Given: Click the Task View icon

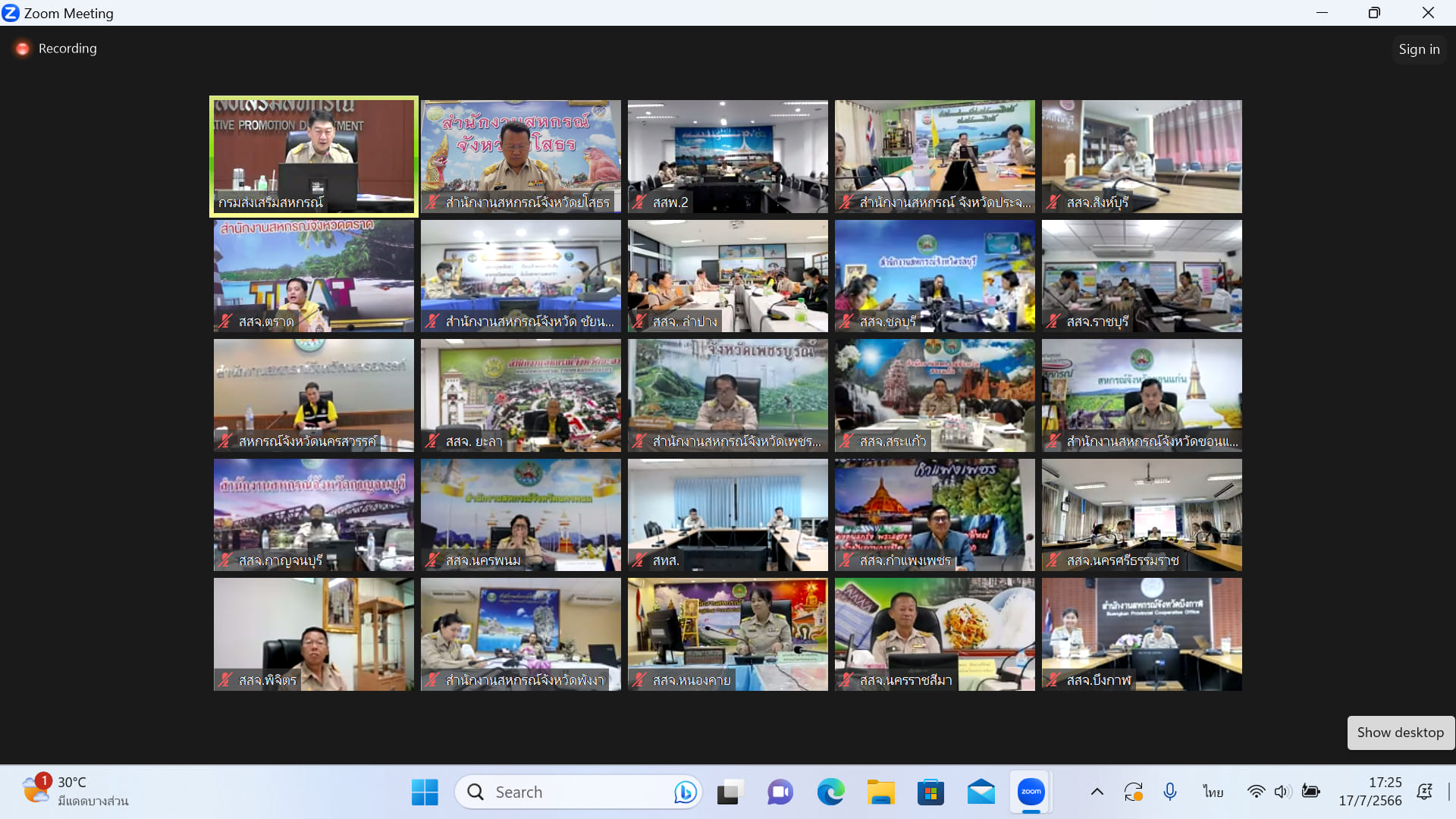Looking at the screenshot, I should tap(729, 792).
